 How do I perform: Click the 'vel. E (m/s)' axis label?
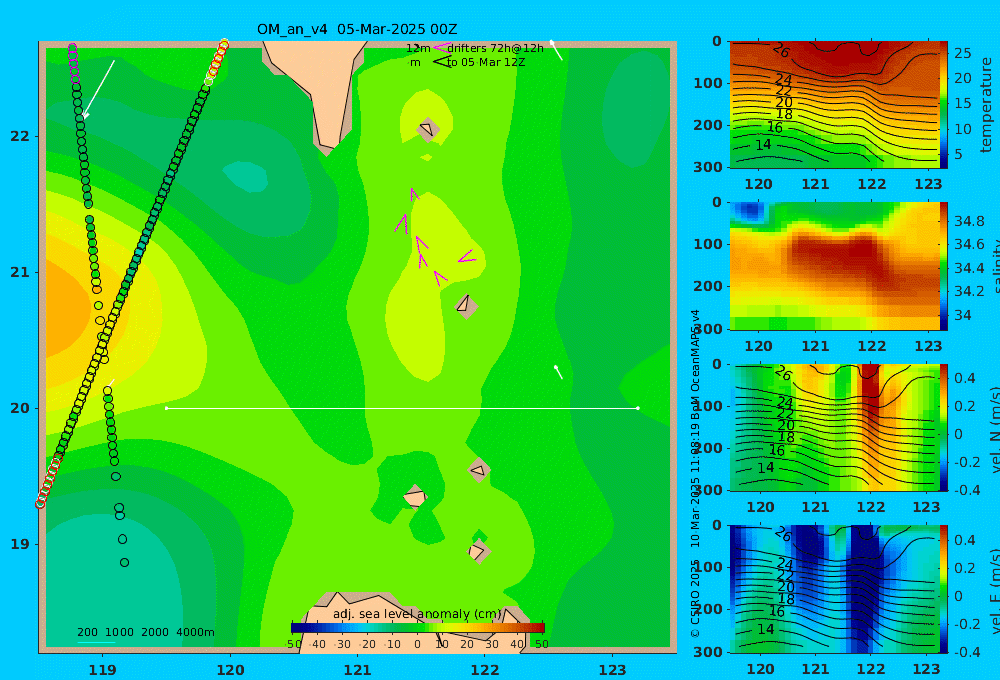point(994,590)
